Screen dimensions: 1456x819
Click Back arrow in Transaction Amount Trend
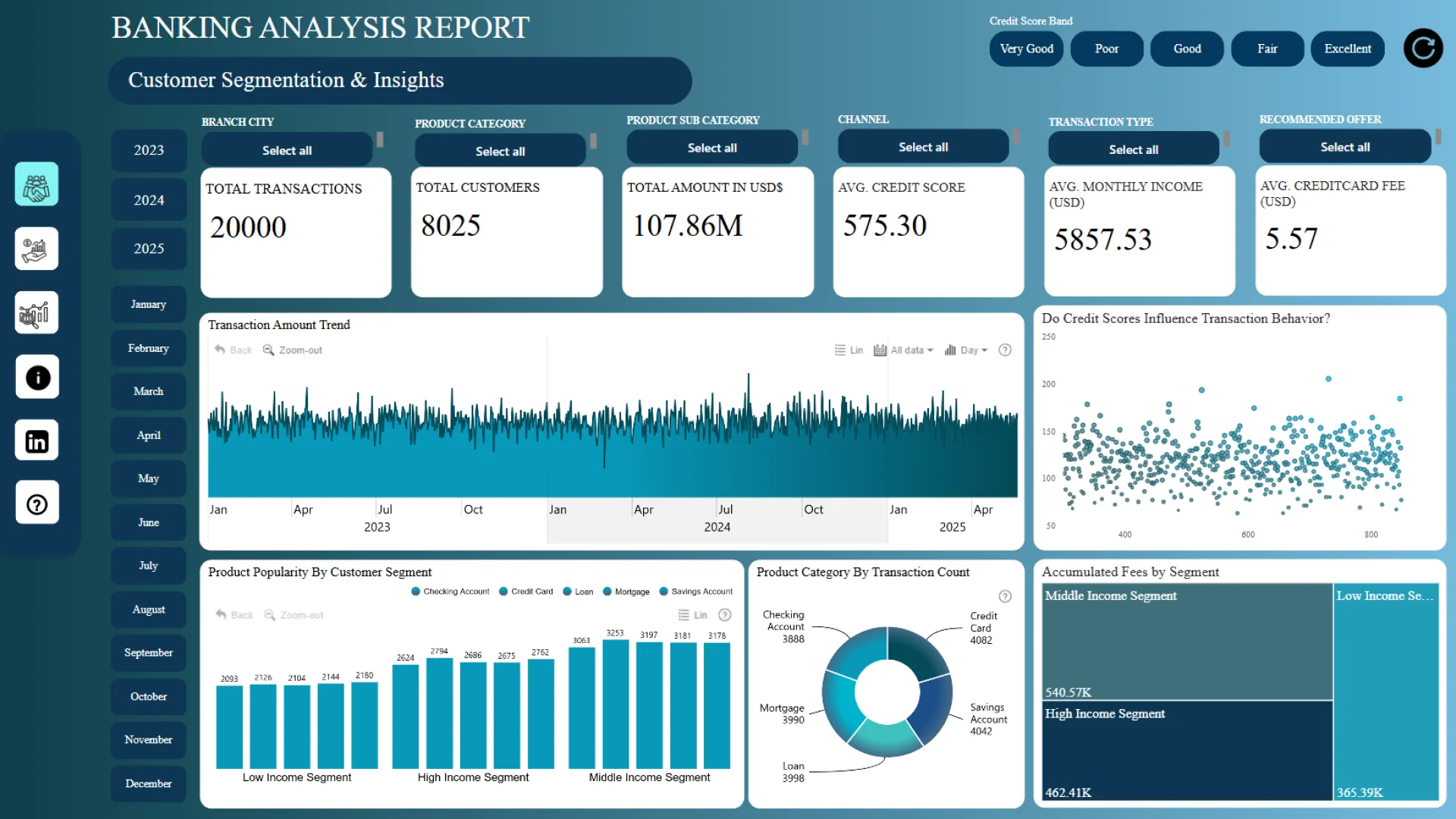pos(233,350)
